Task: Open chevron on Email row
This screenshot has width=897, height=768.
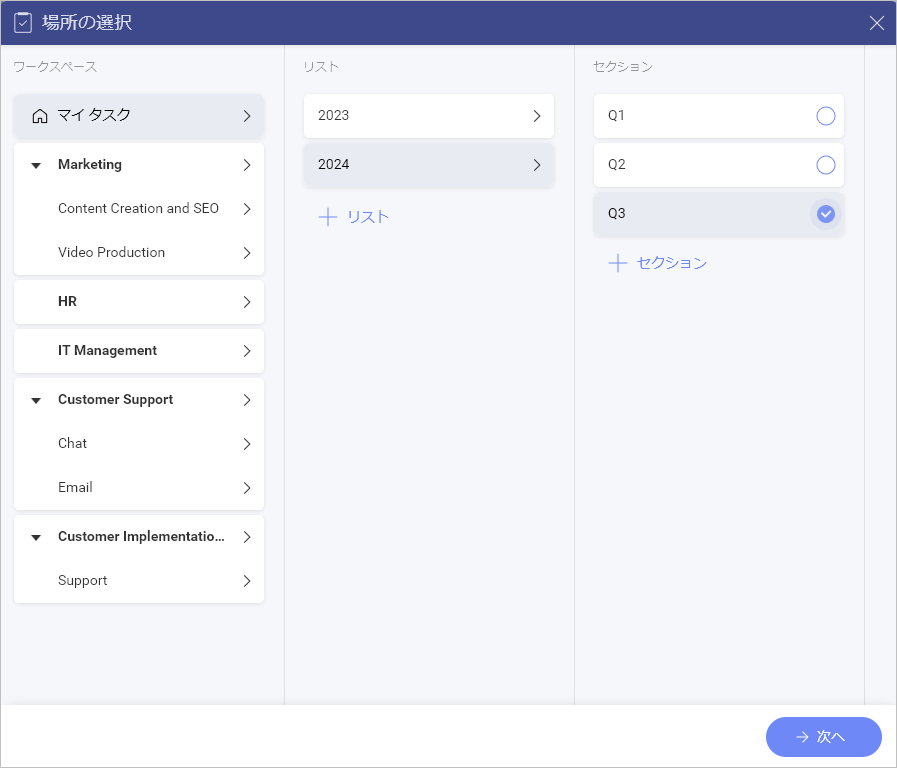Action: coord(247,488)
